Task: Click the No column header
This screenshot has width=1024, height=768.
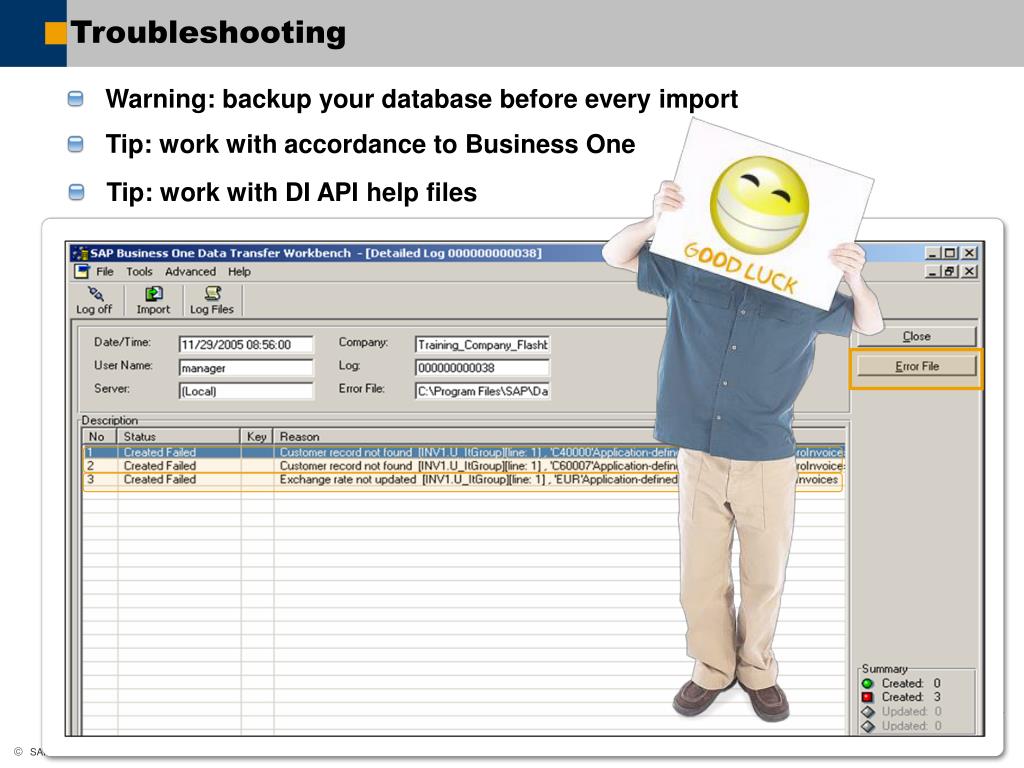Action: (99, 436)
